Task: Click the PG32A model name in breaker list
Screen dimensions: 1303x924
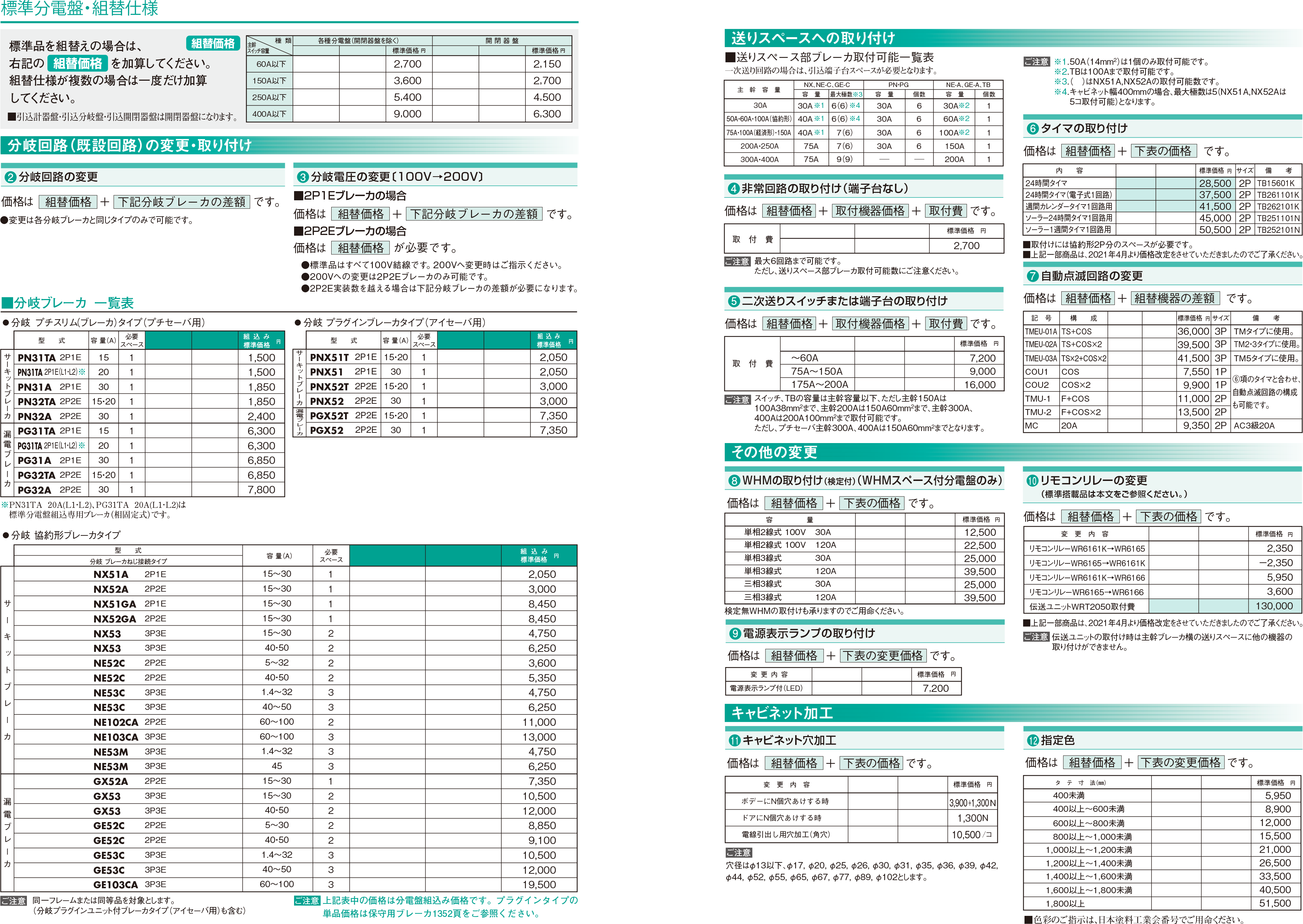Action: coord(35,490)
